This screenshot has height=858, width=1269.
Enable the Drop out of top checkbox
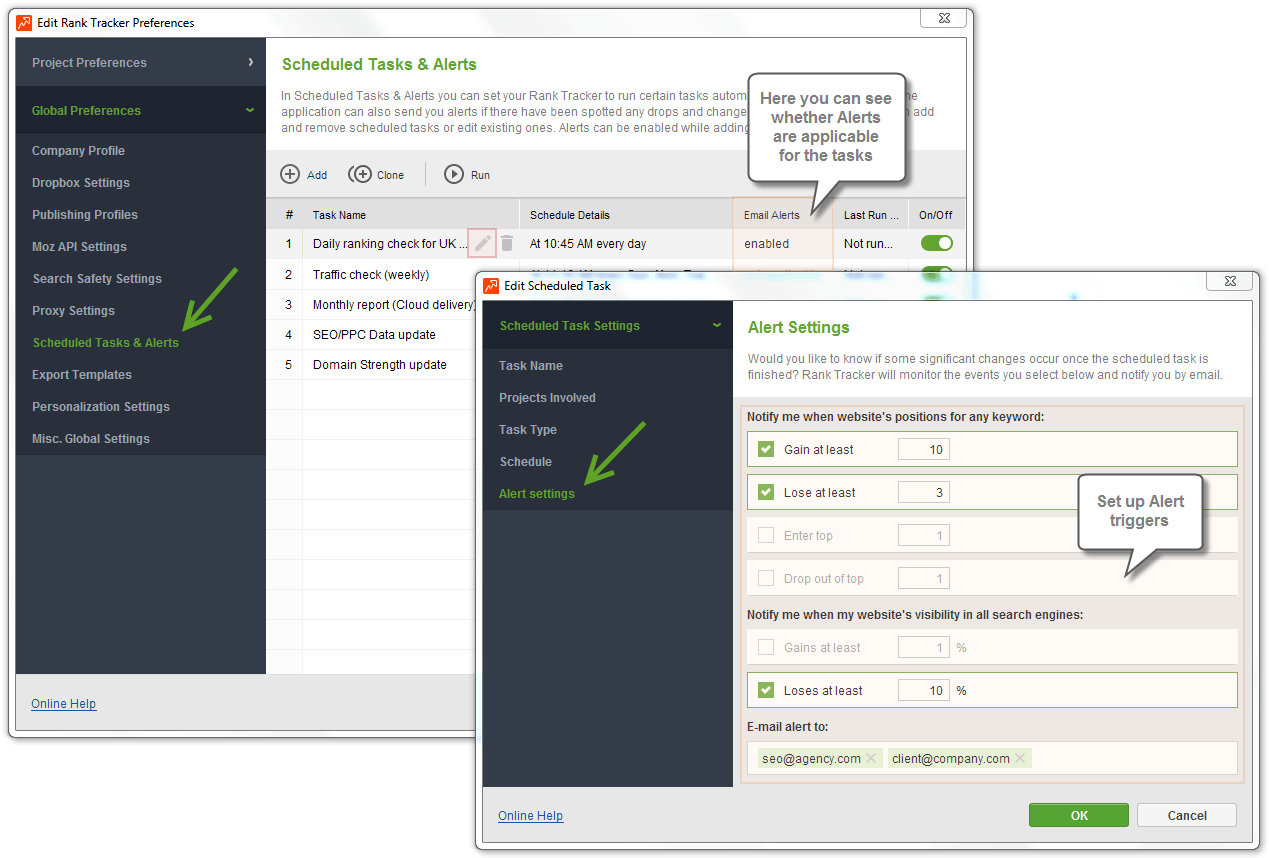click(x=766, y=578)
